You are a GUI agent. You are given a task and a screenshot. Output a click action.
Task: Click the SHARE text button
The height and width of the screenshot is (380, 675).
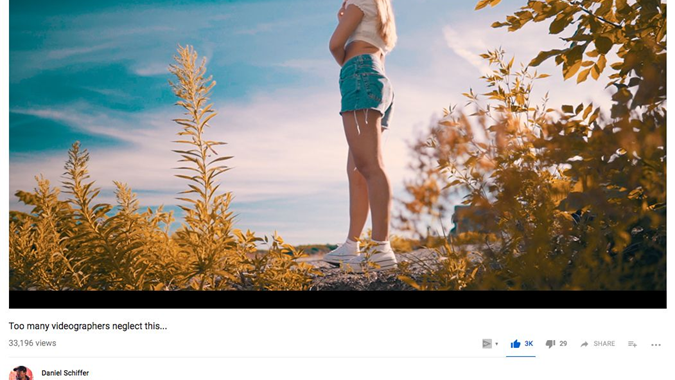(x=604, y=343)
